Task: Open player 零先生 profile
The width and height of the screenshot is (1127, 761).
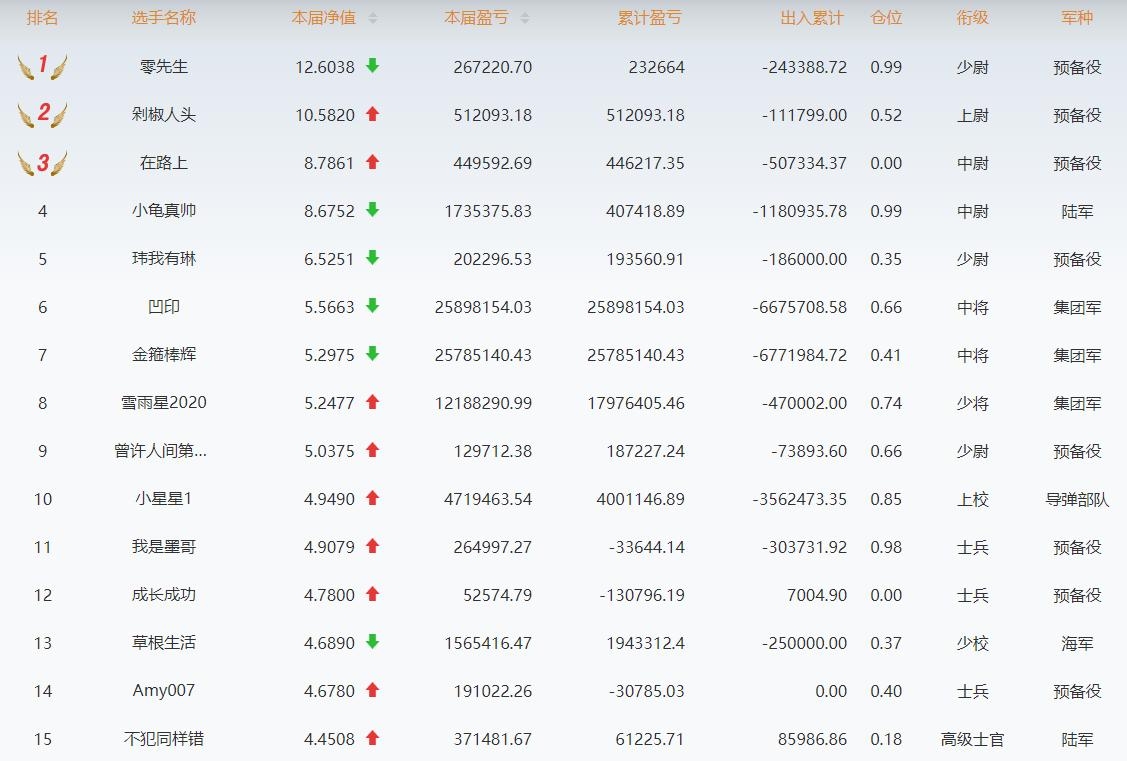Action: (x=164, y=67)
